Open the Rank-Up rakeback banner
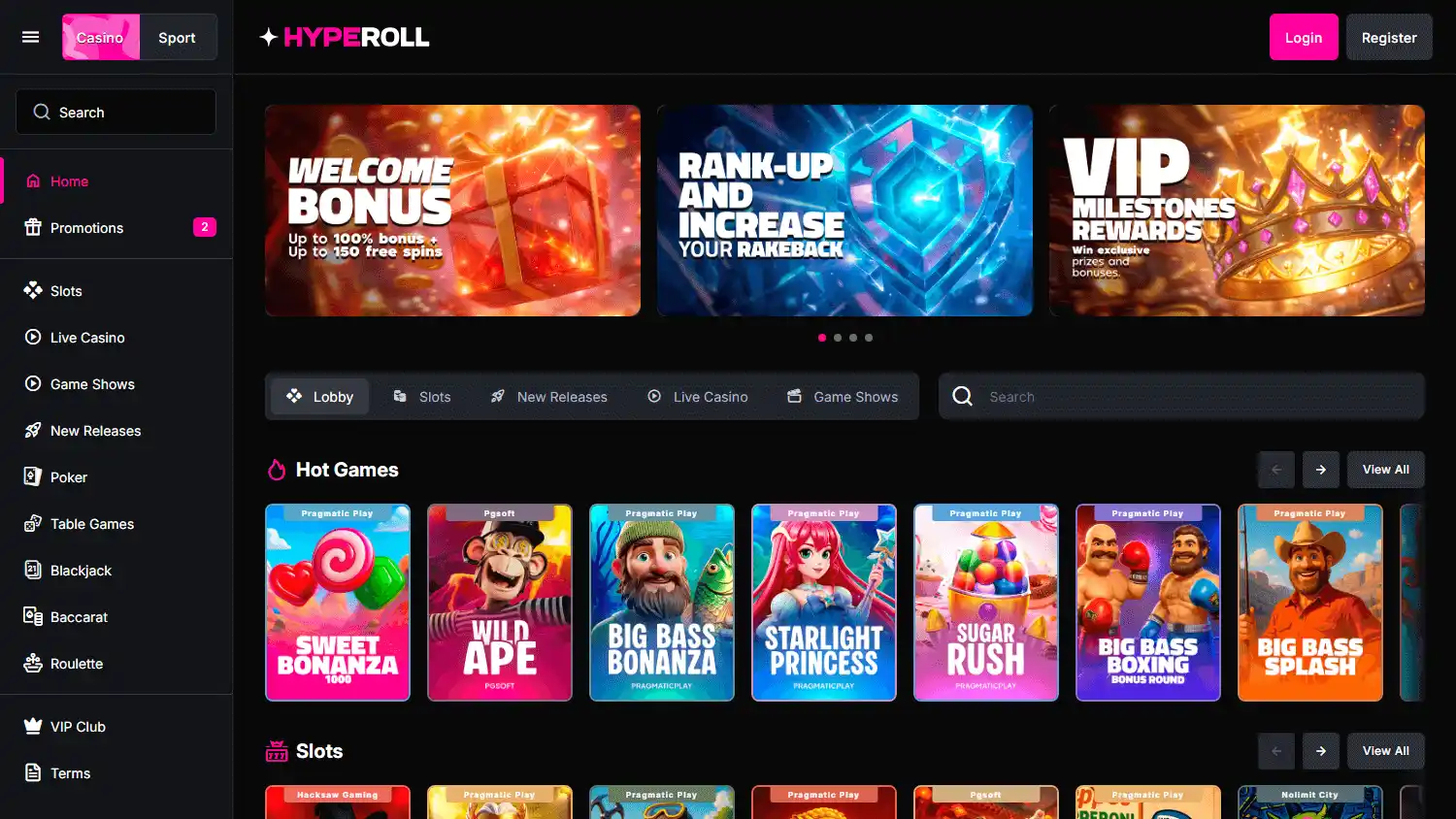 click(844, 211)
